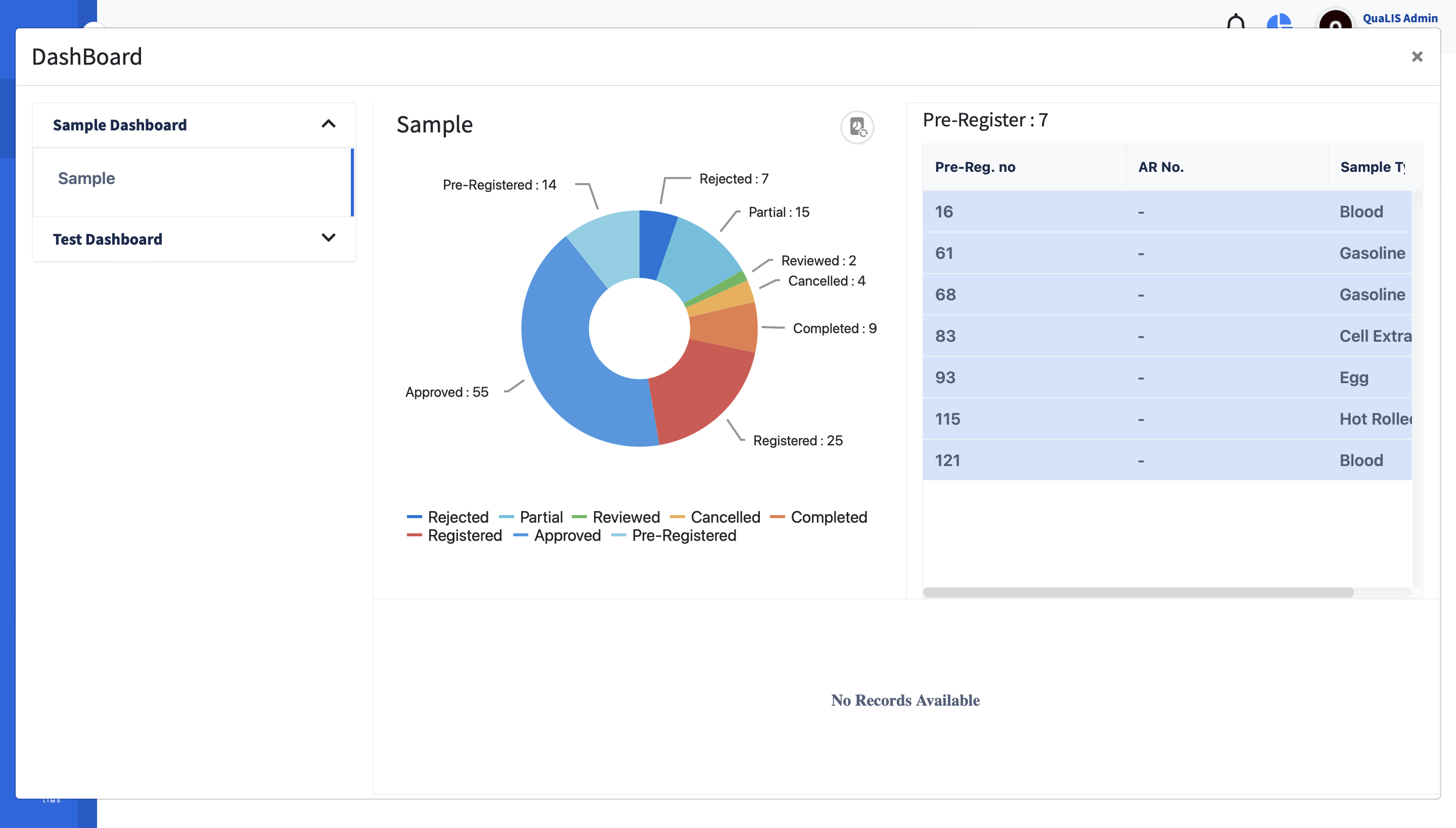
Task: Toggle the Pre-Registered legend entry
Action: click(x=684, y=535)
